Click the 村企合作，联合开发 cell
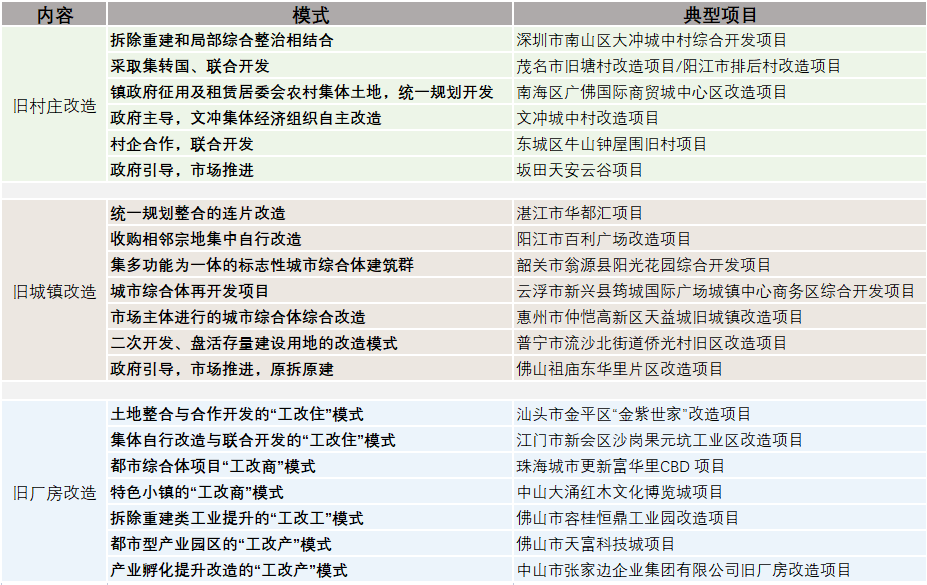 tap(182, 144)
